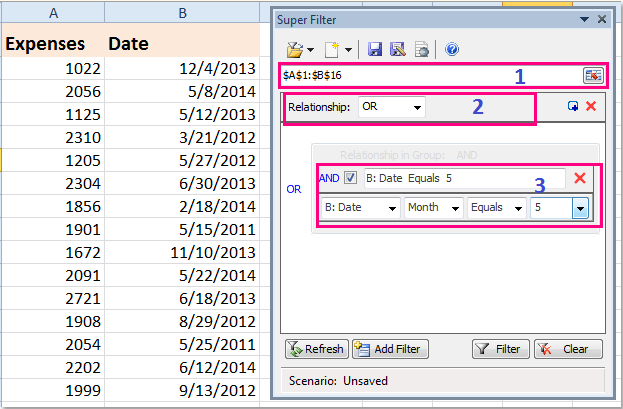623x409 pixels.
Task: Uncheck the B: Date Equals 5 condition
Action: [350, 178]
